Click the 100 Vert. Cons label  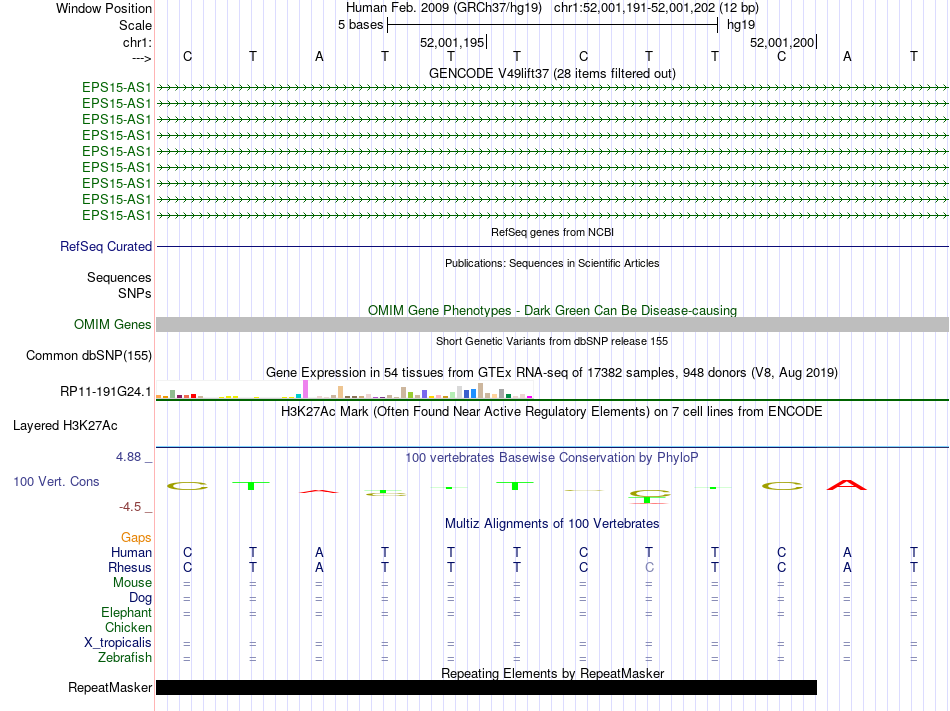click(56, 481)
